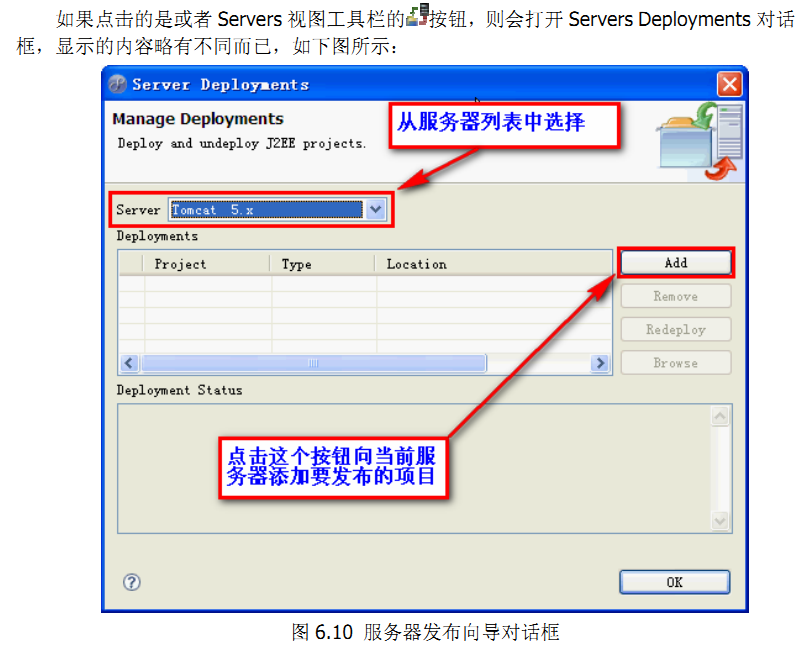This screenshot has width=808, height=650.
Task: Open help via question mark icon
Action: tap(132, 582)
